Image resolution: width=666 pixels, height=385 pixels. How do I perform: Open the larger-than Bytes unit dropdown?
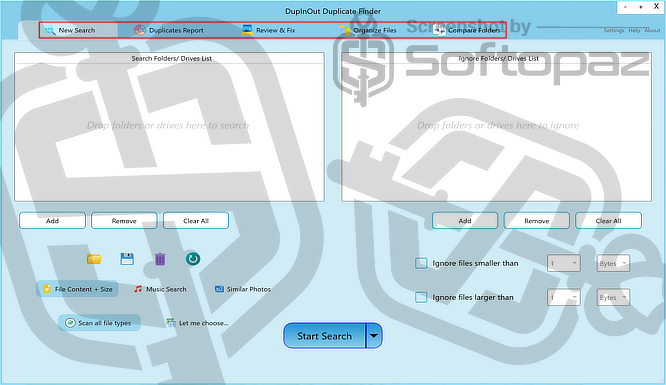coord(613,297)
